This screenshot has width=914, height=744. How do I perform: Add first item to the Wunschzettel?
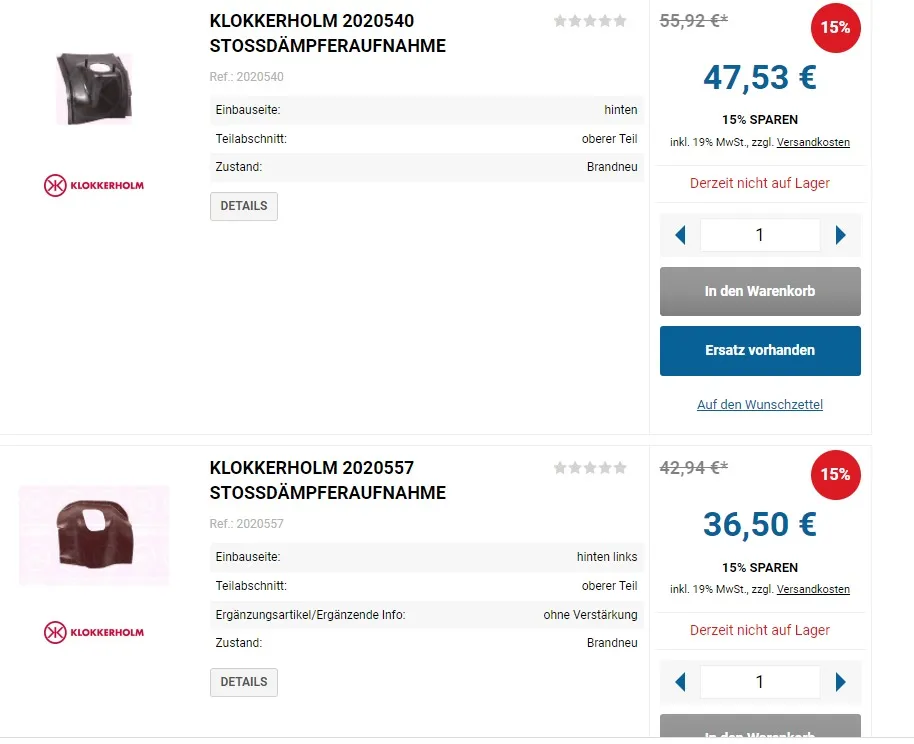(x=760, y=405)
